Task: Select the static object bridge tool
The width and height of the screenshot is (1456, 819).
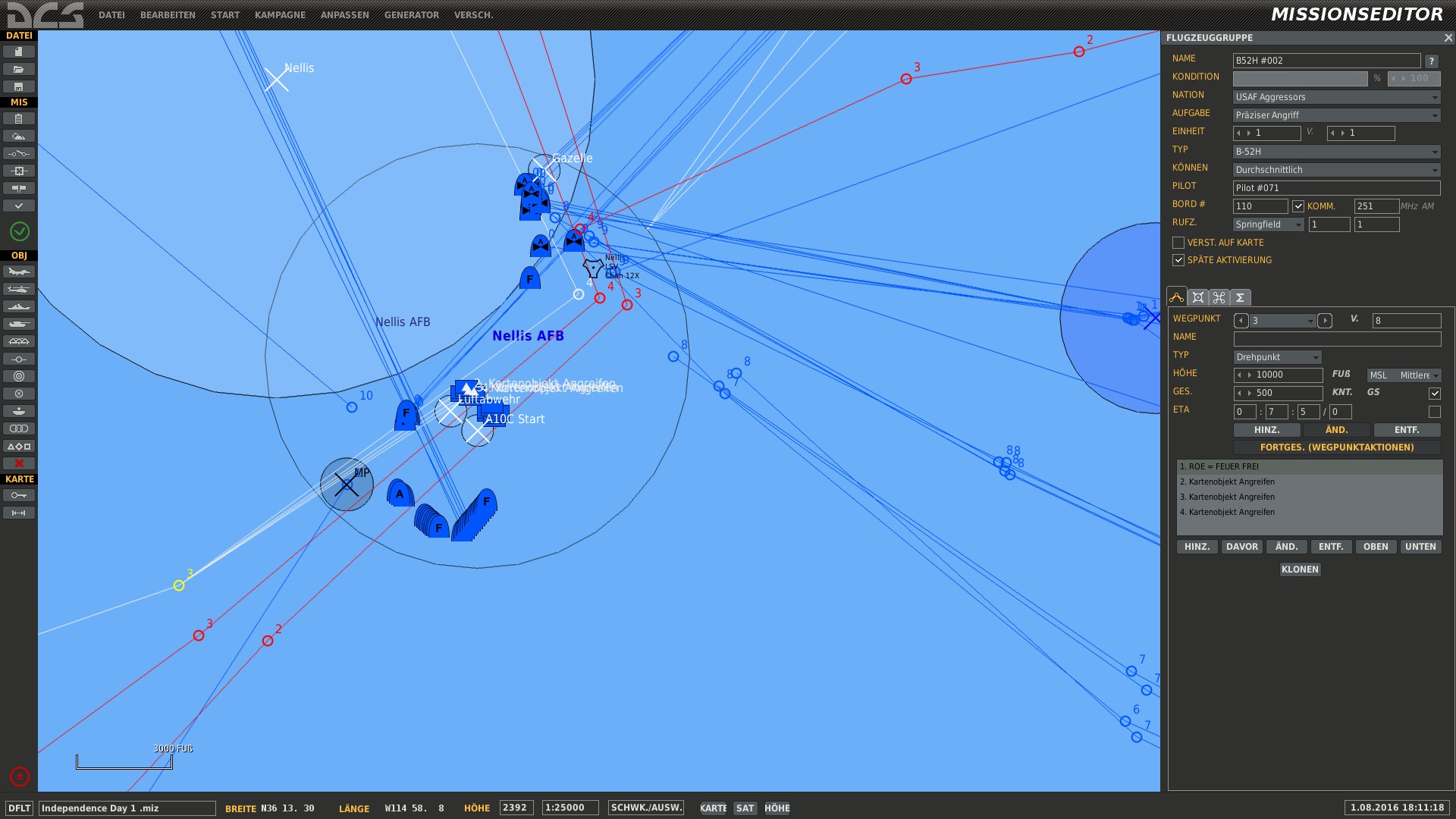Action: coord(19,341)
